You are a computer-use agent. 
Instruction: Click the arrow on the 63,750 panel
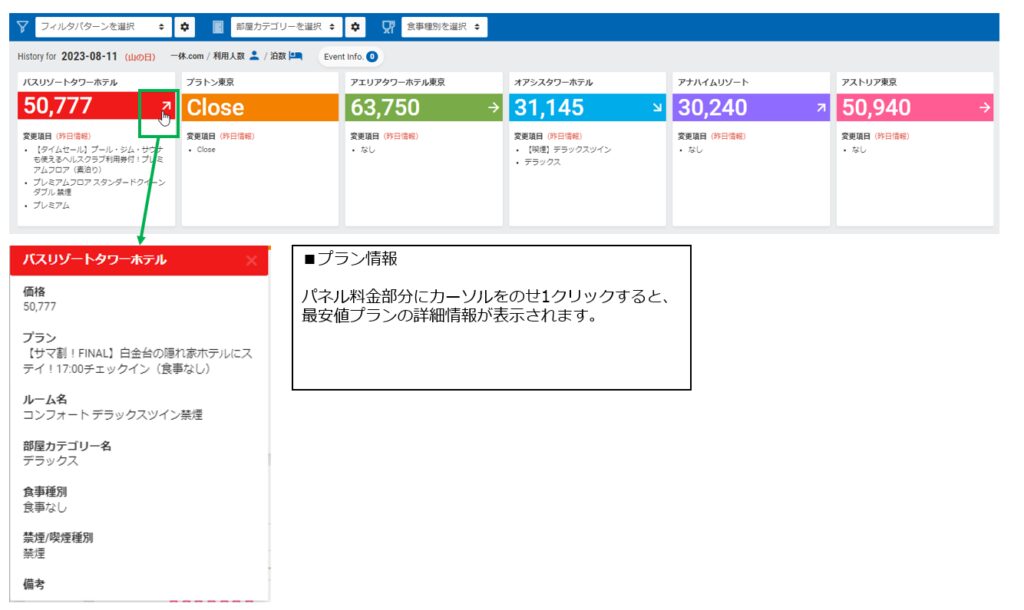click(493, 107)
